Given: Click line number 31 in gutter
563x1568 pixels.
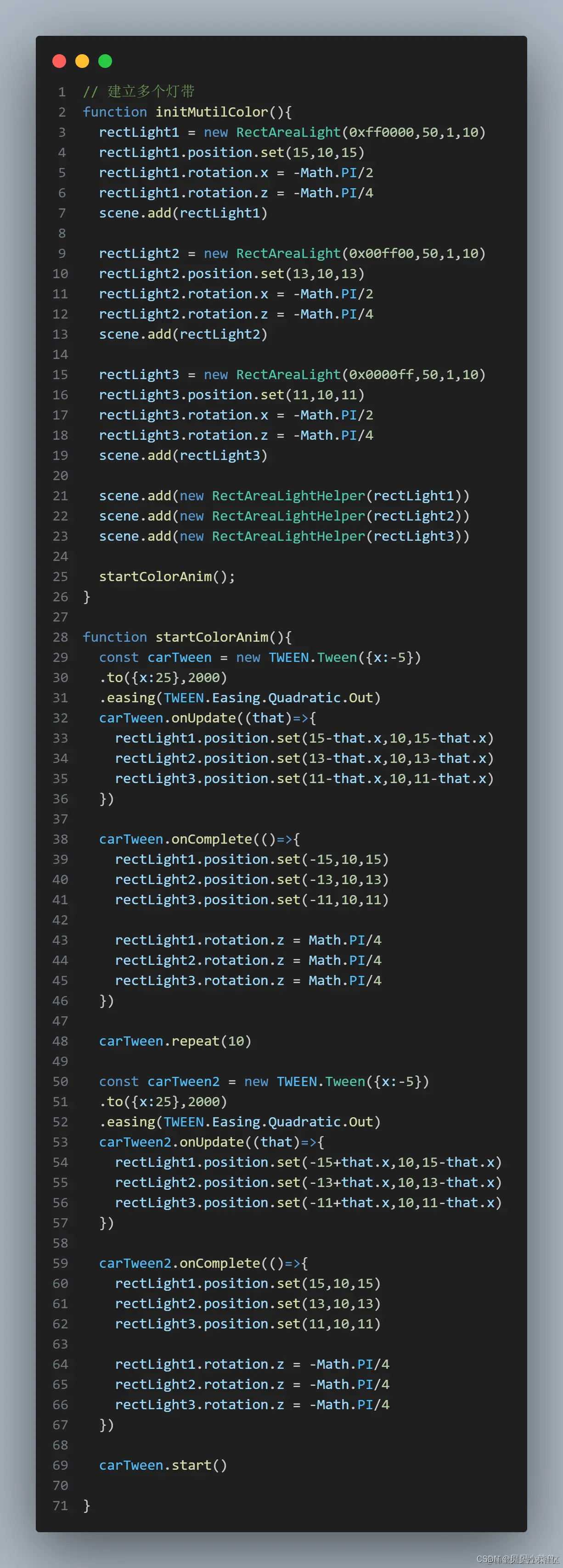Looking at the screenshot, I should 60,698.
